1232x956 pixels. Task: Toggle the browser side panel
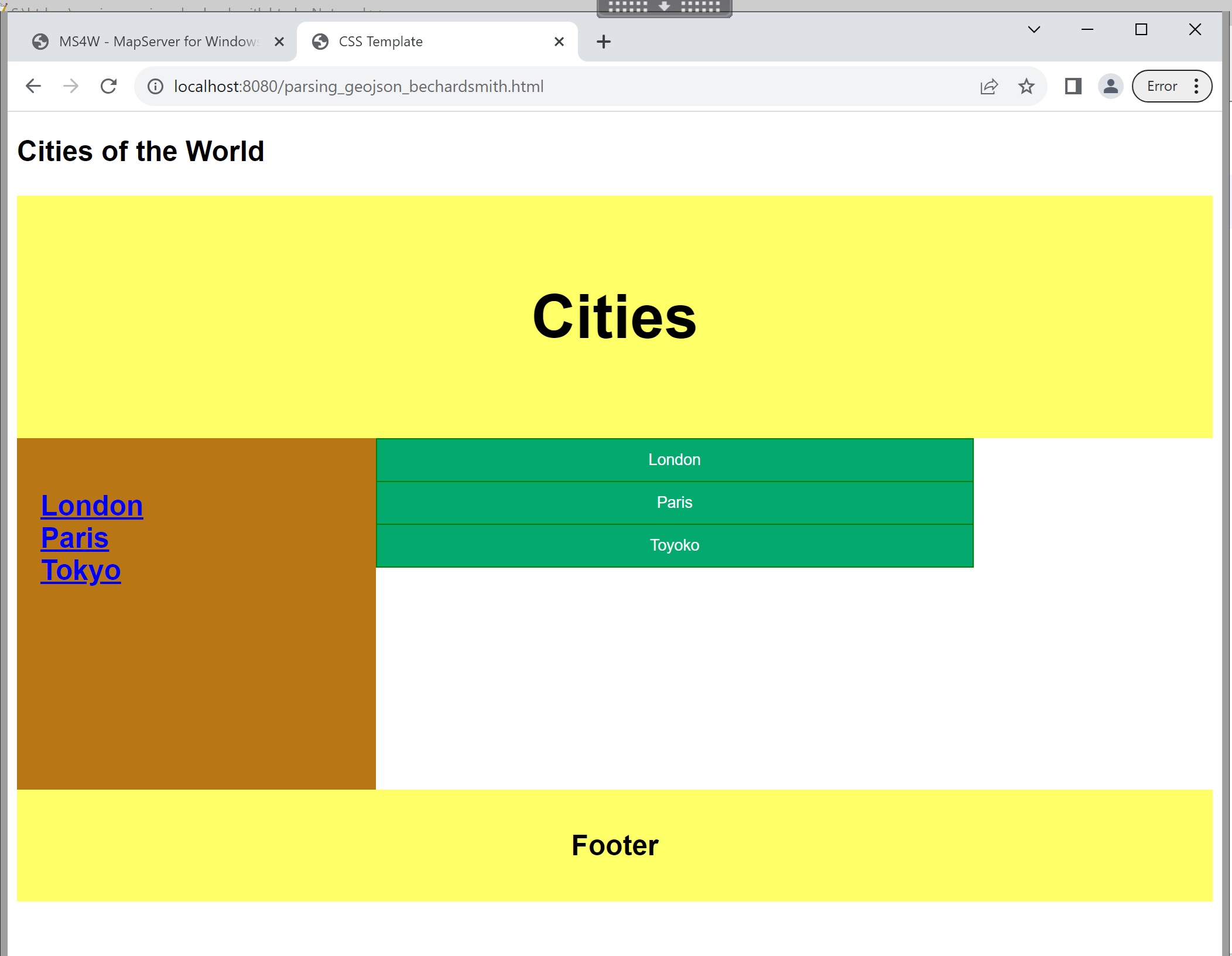pos(1073,87)
